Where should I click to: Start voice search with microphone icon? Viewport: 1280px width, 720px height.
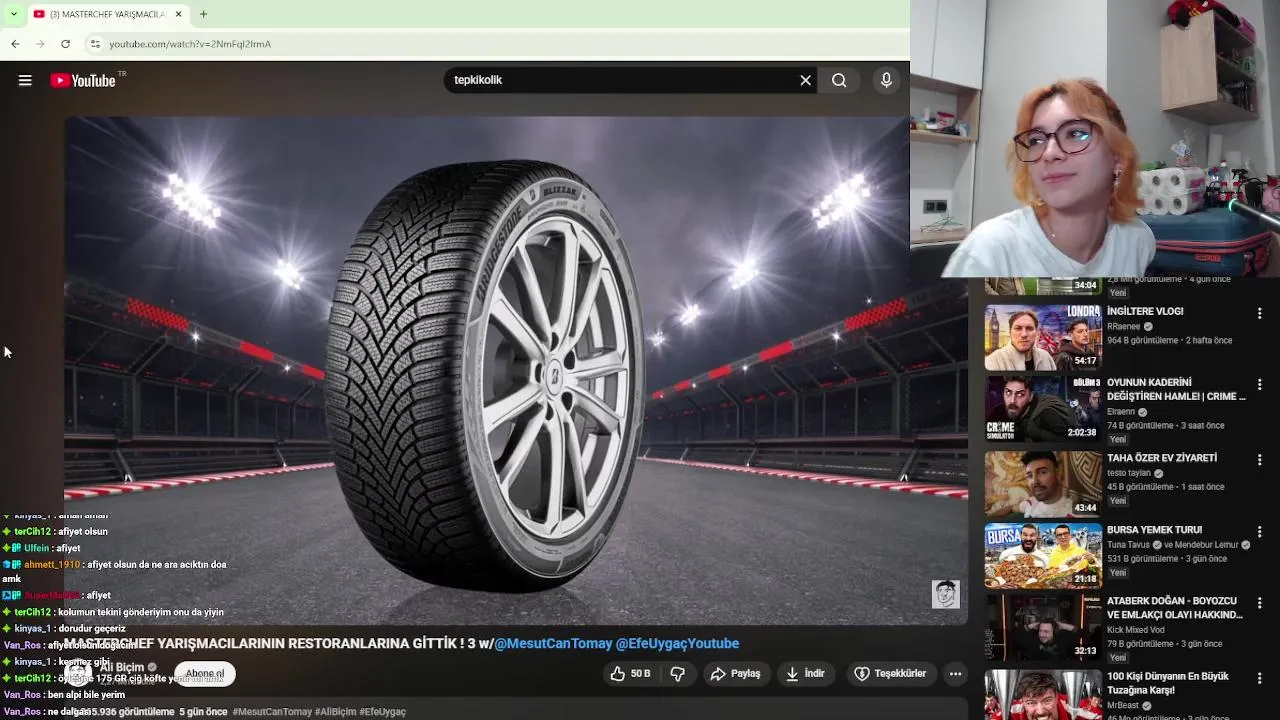click(x=886, y=80)
